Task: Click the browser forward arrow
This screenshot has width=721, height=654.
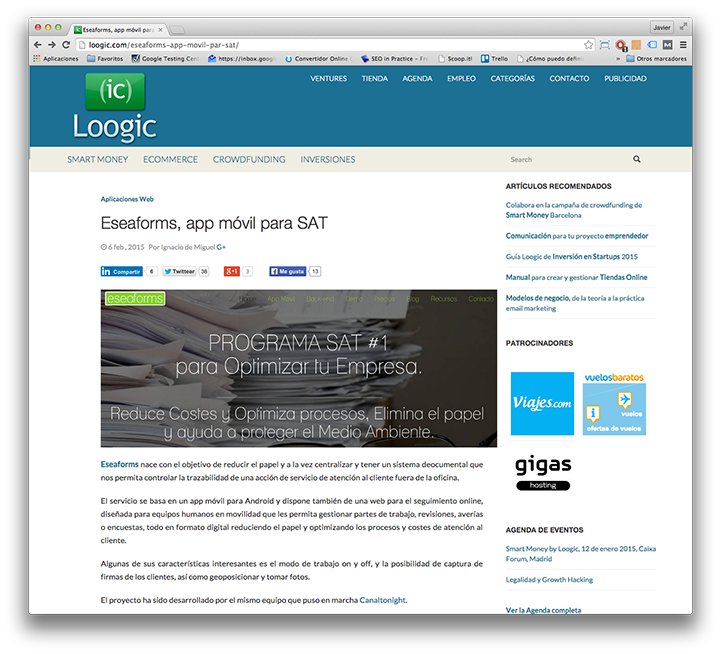Action: (52, 45)
